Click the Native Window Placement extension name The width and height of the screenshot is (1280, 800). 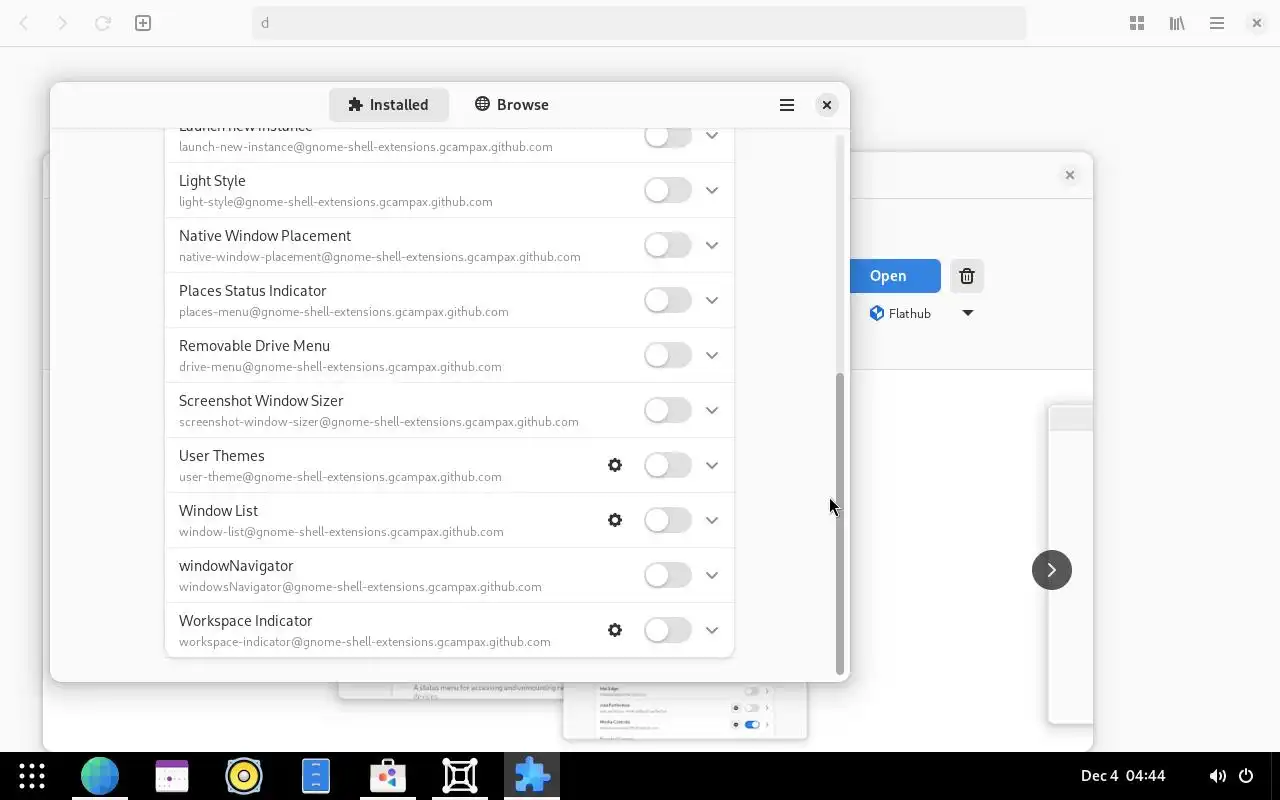(265, 236)
